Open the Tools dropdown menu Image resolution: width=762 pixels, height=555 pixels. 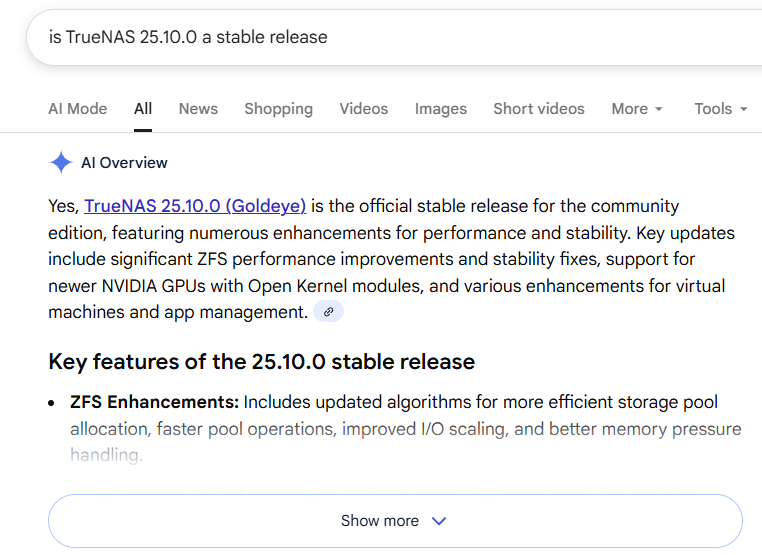(721, 109)
